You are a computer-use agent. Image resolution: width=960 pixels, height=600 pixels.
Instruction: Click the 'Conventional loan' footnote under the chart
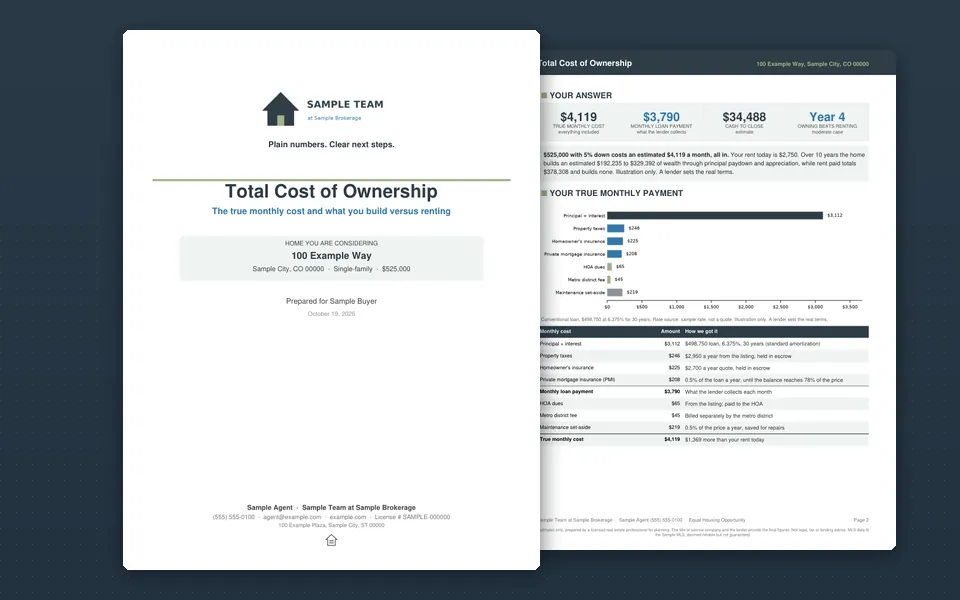click(684, 320)
